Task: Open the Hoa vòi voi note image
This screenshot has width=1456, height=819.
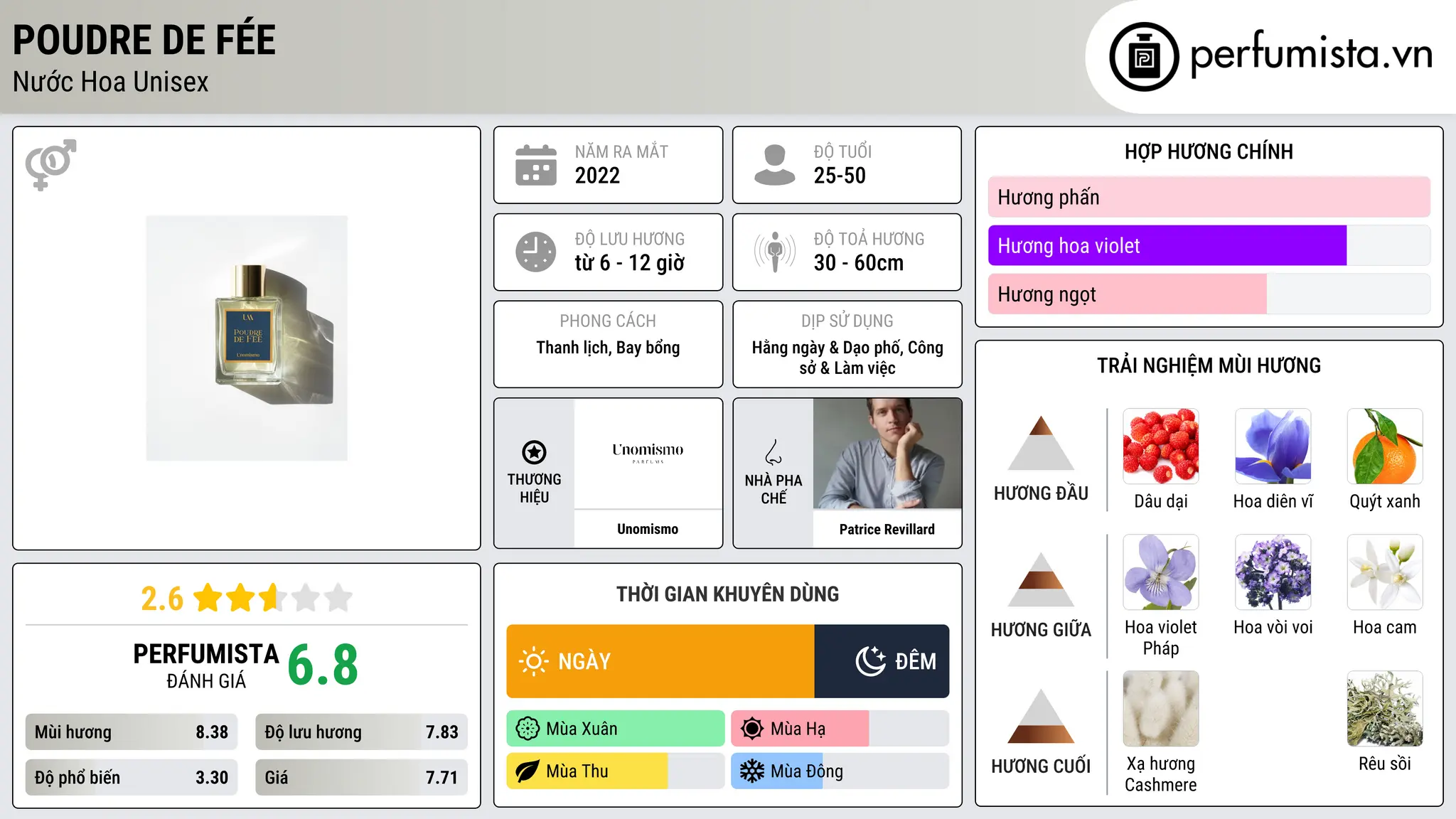Action: click(x=1273, y=572)
